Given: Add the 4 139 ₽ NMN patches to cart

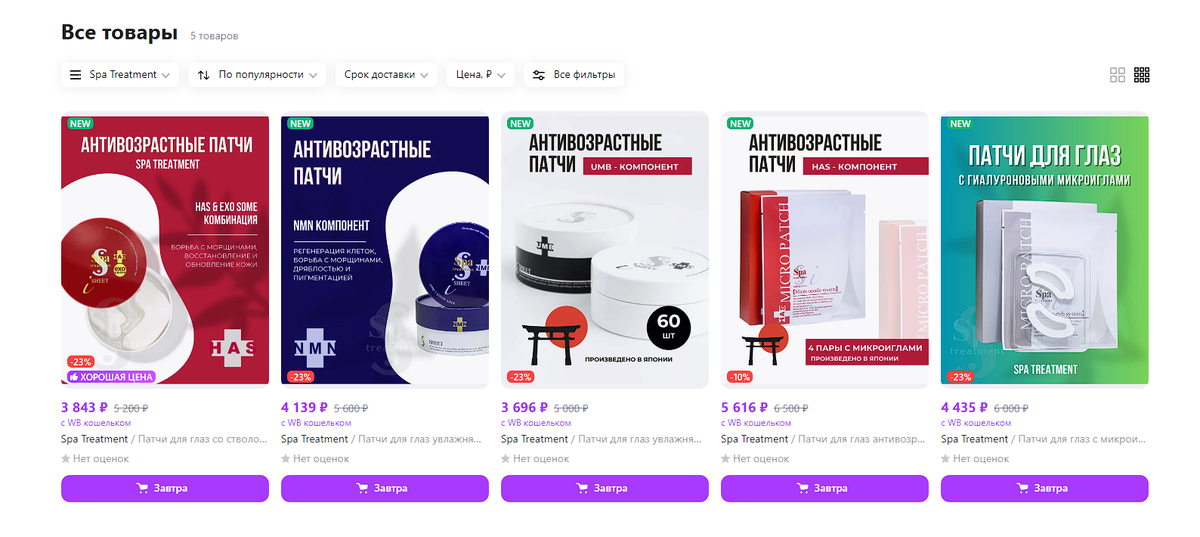Looking at the screenshot, I should [x=385, y=488].
